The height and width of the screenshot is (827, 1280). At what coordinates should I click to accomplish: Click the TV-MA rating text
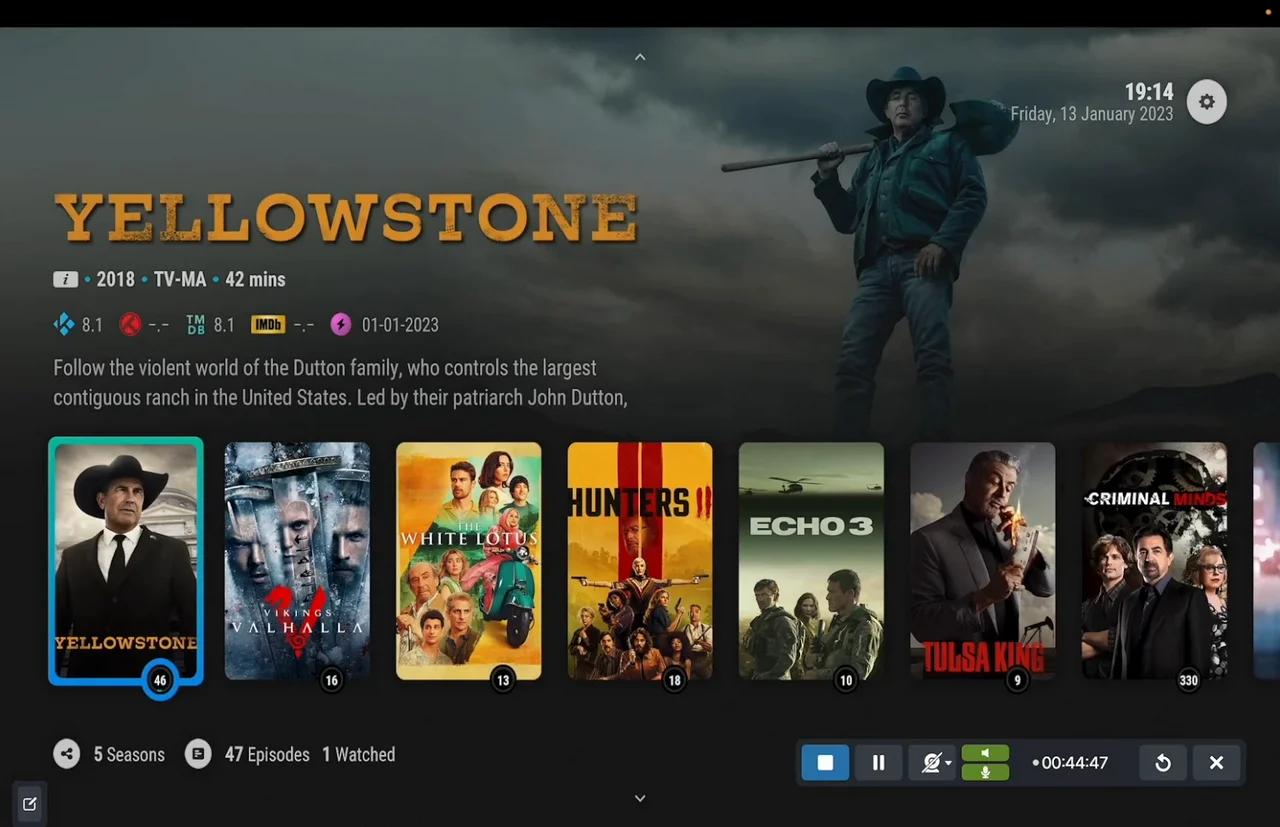(x=180, y=280)
